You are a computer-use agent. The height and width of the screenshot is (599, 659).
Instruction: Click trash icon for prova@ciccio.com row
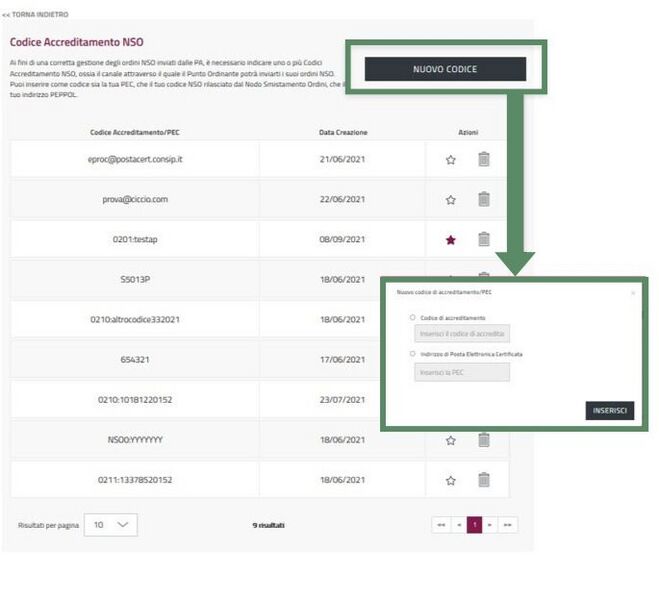pyautogui.click(x=483, y=199)
